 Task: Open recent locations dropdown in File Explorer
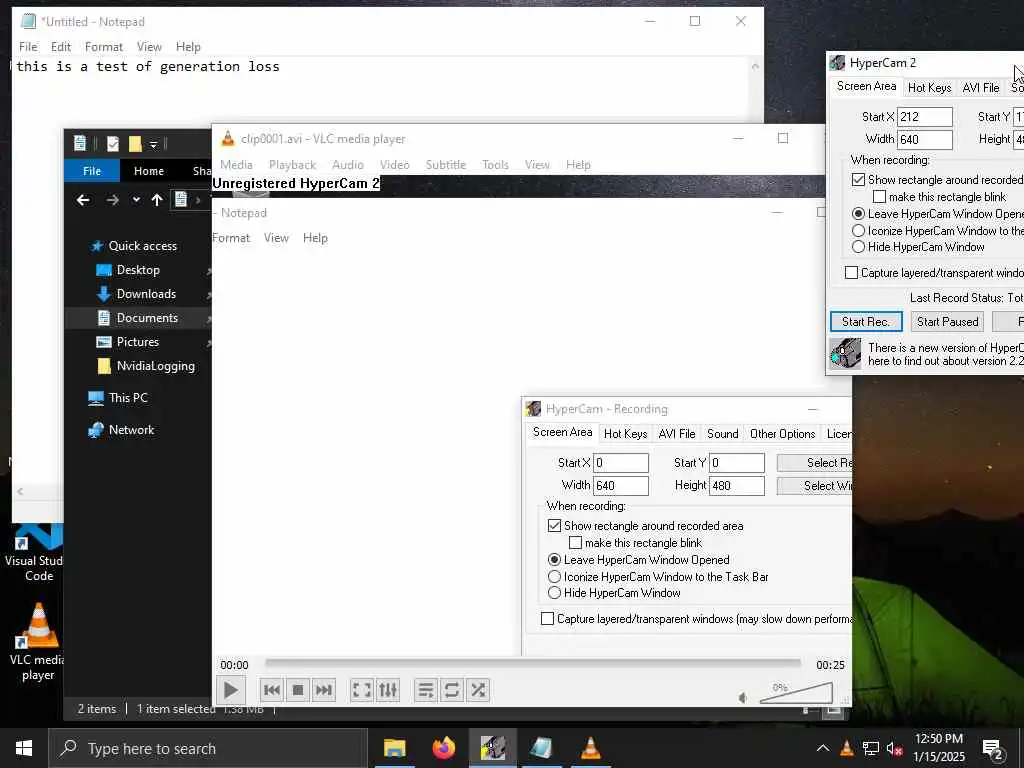tap(136, 200)
